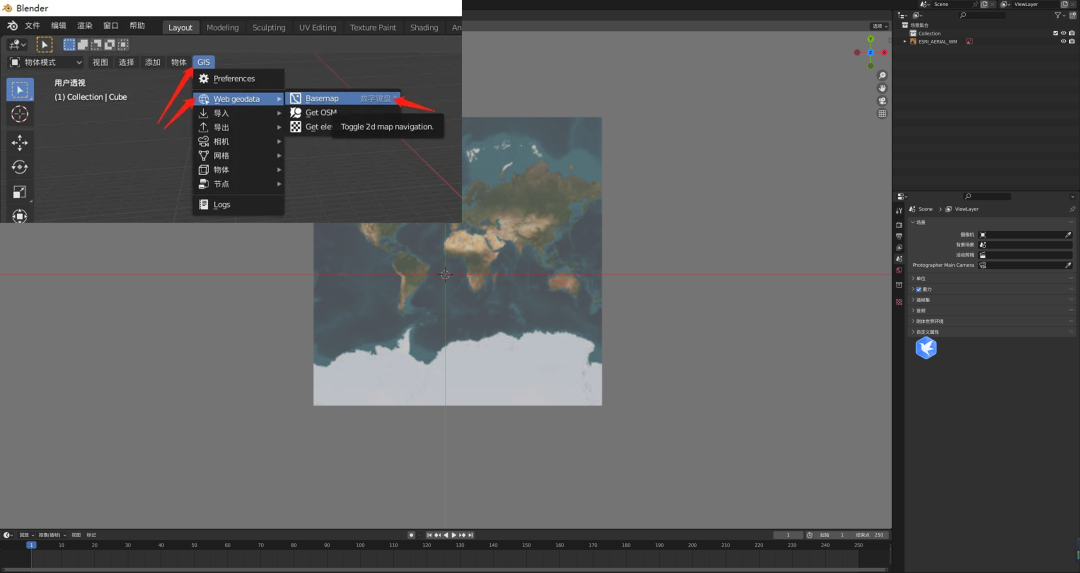1080x573 pixels.
Task: Select the Move tool icon
Action: 19,143
